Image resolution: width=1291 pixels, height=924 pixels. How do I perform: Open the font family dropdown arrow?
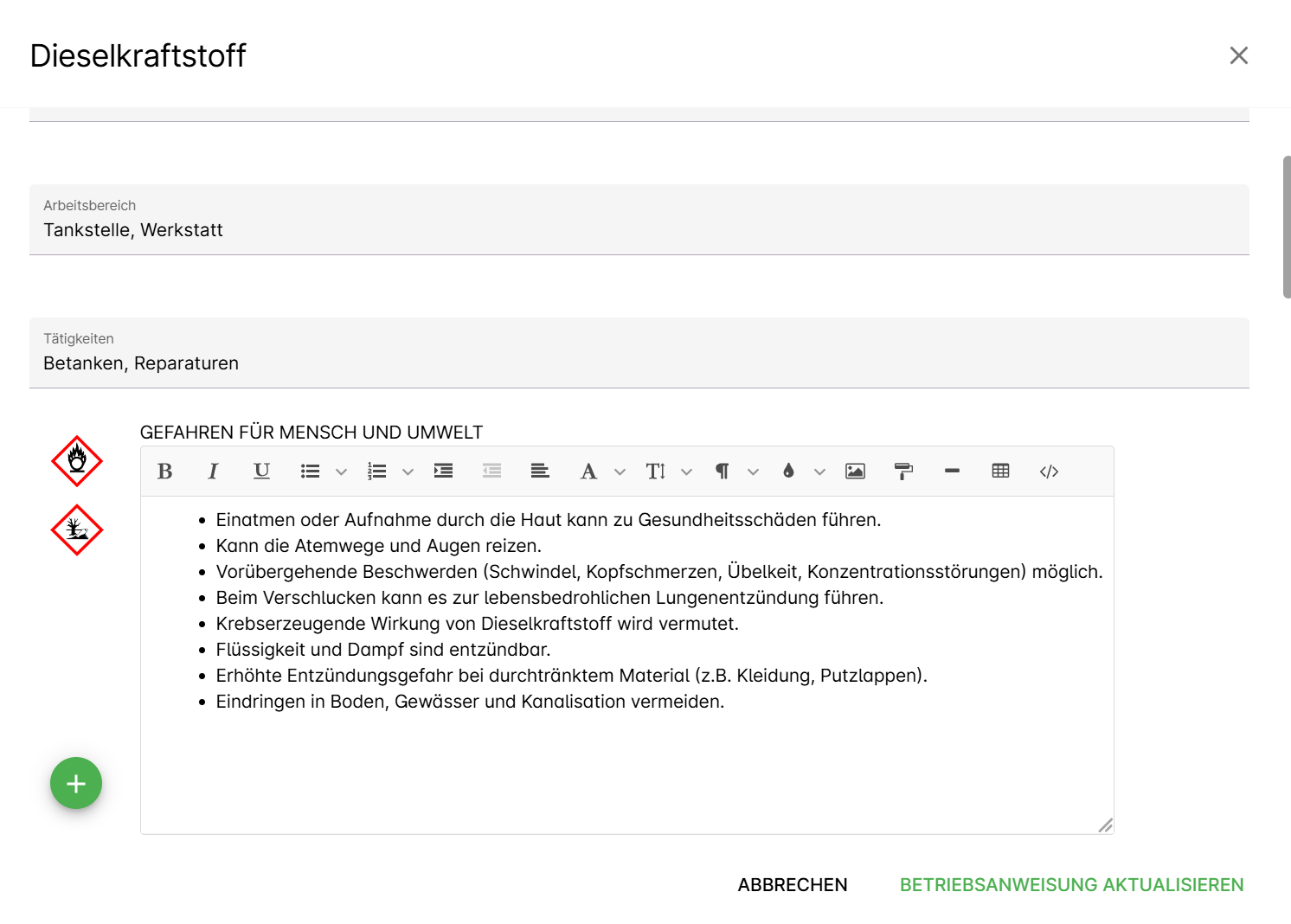coord(620,472)
